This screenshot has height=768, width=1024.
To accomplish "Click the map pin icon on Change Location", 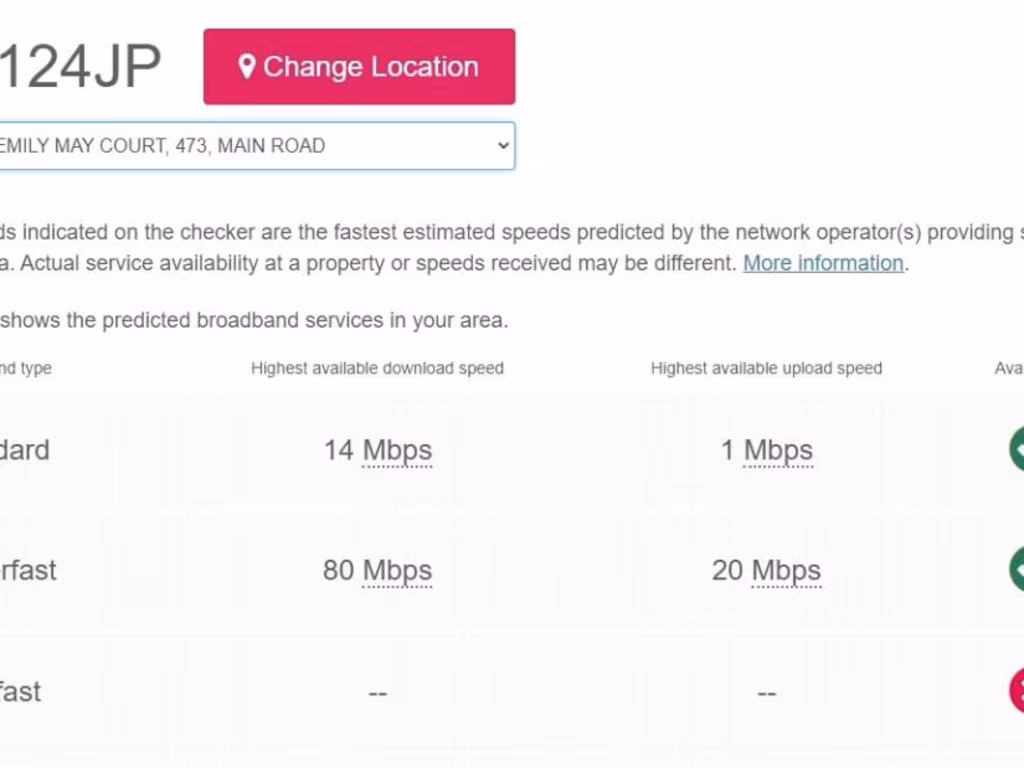I will pos(247,67).
